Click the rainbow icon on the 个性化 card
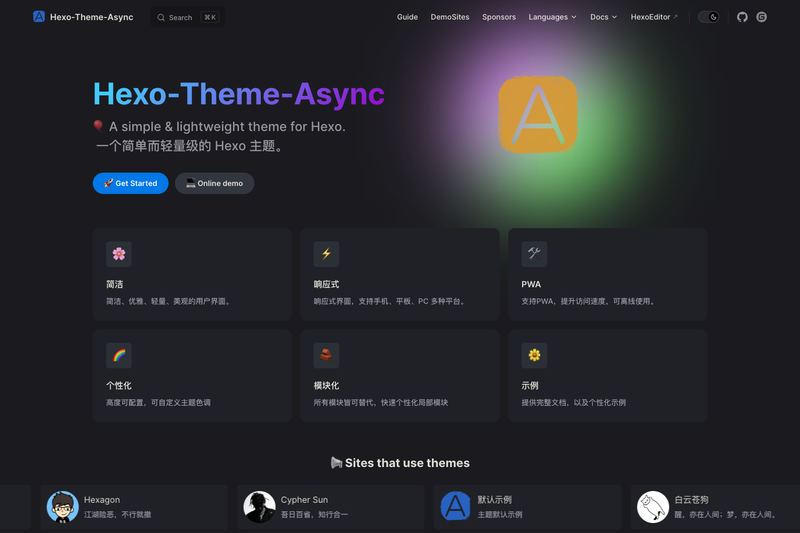Image resolution: width=800 pixels, height=533 pixels. pos(119,356)
